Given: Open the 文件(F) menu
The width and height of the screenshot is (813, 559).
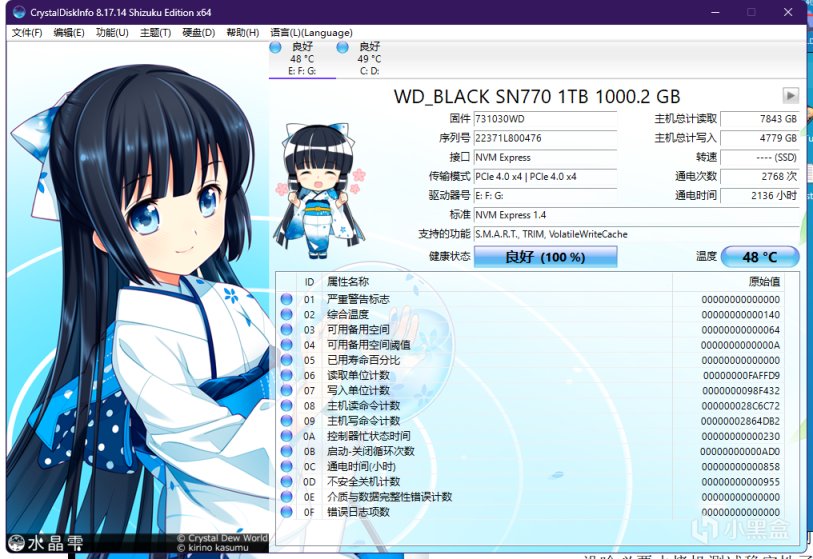Looking at the screenshot, I should pos(26,33).
